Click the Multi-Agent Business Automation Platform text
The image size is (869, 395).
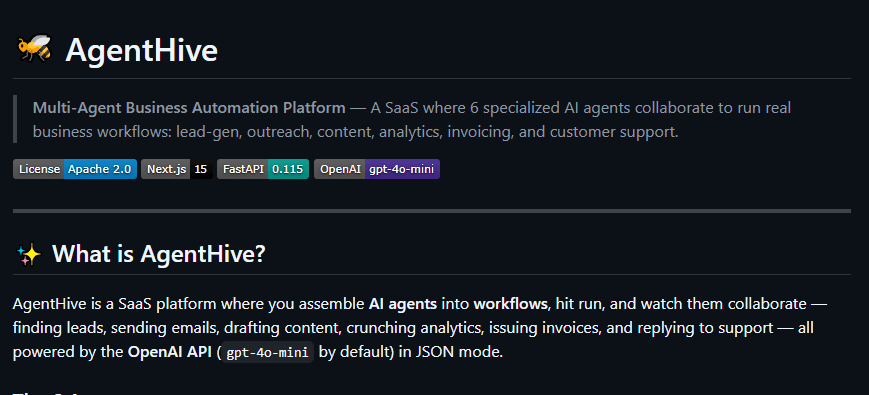pyautogui.click(x=189, y=107)
